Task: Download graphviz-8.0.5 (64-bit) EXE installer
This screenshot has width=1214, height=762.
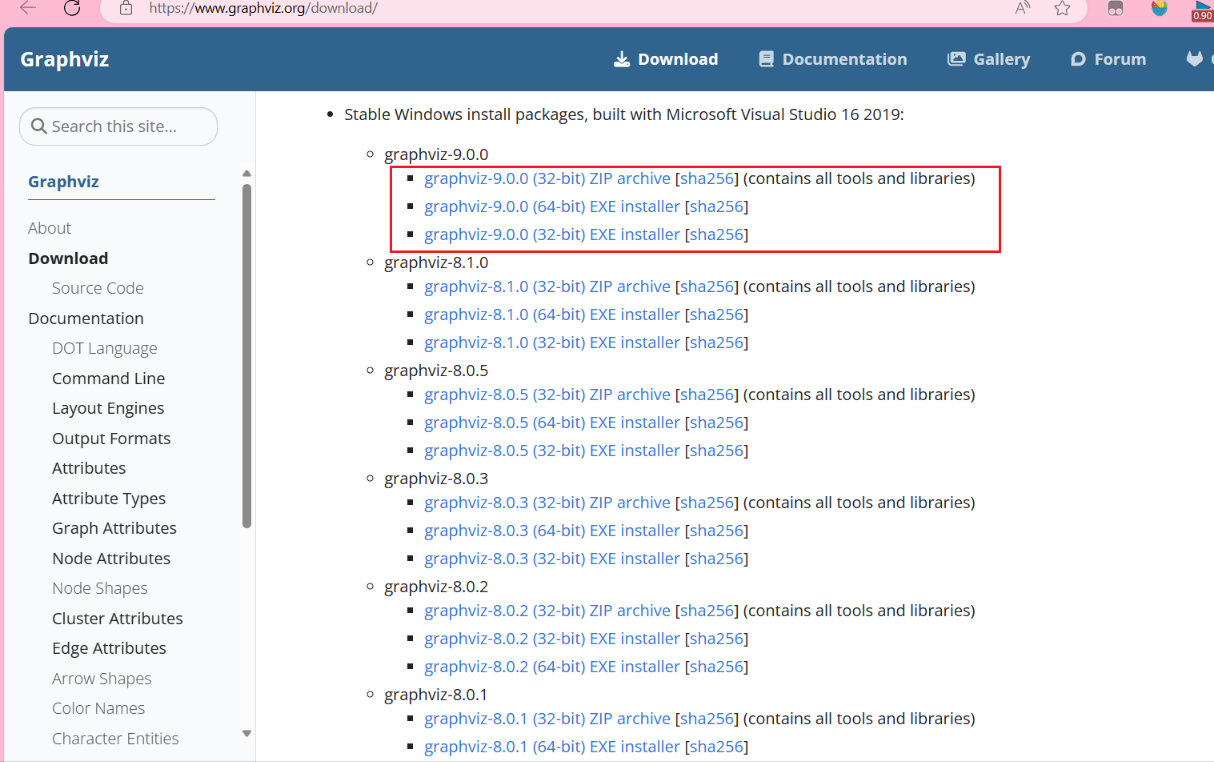Action: (x=552, y=422)
